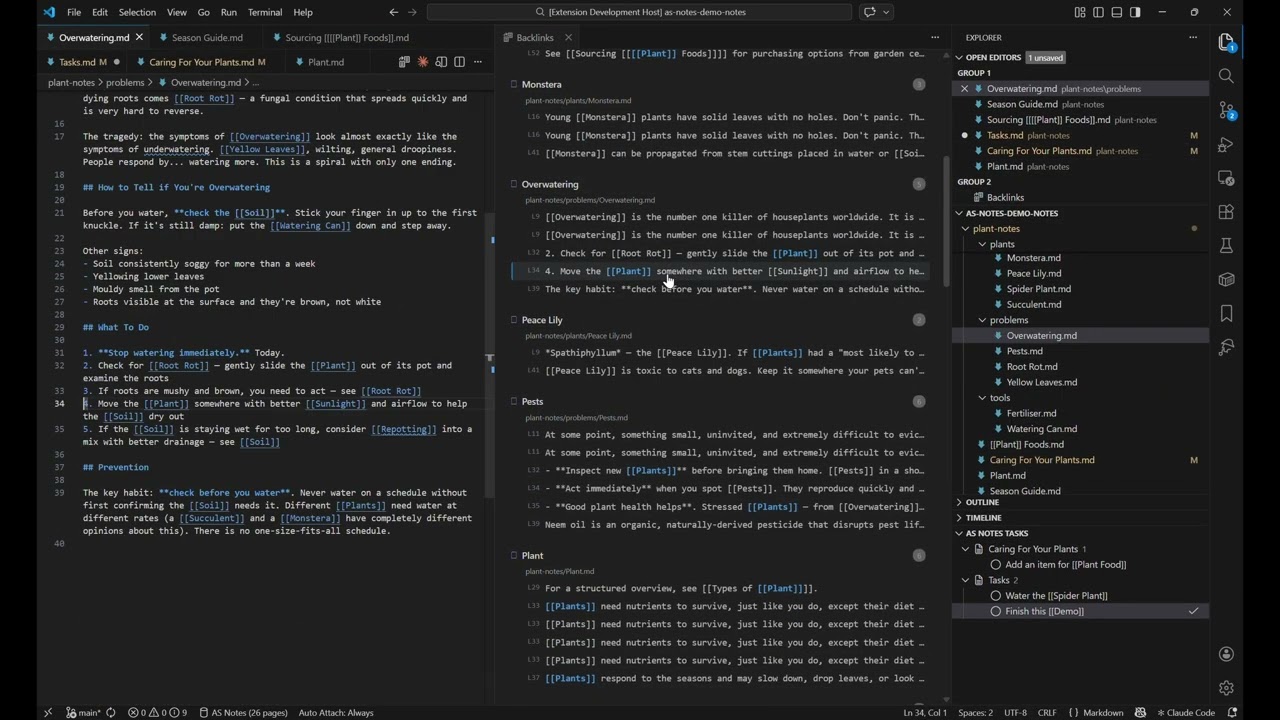This screenshot has width=1280, height=720.
Task: Open Watering Can.md in file tree
Action: click(1041, 429)
